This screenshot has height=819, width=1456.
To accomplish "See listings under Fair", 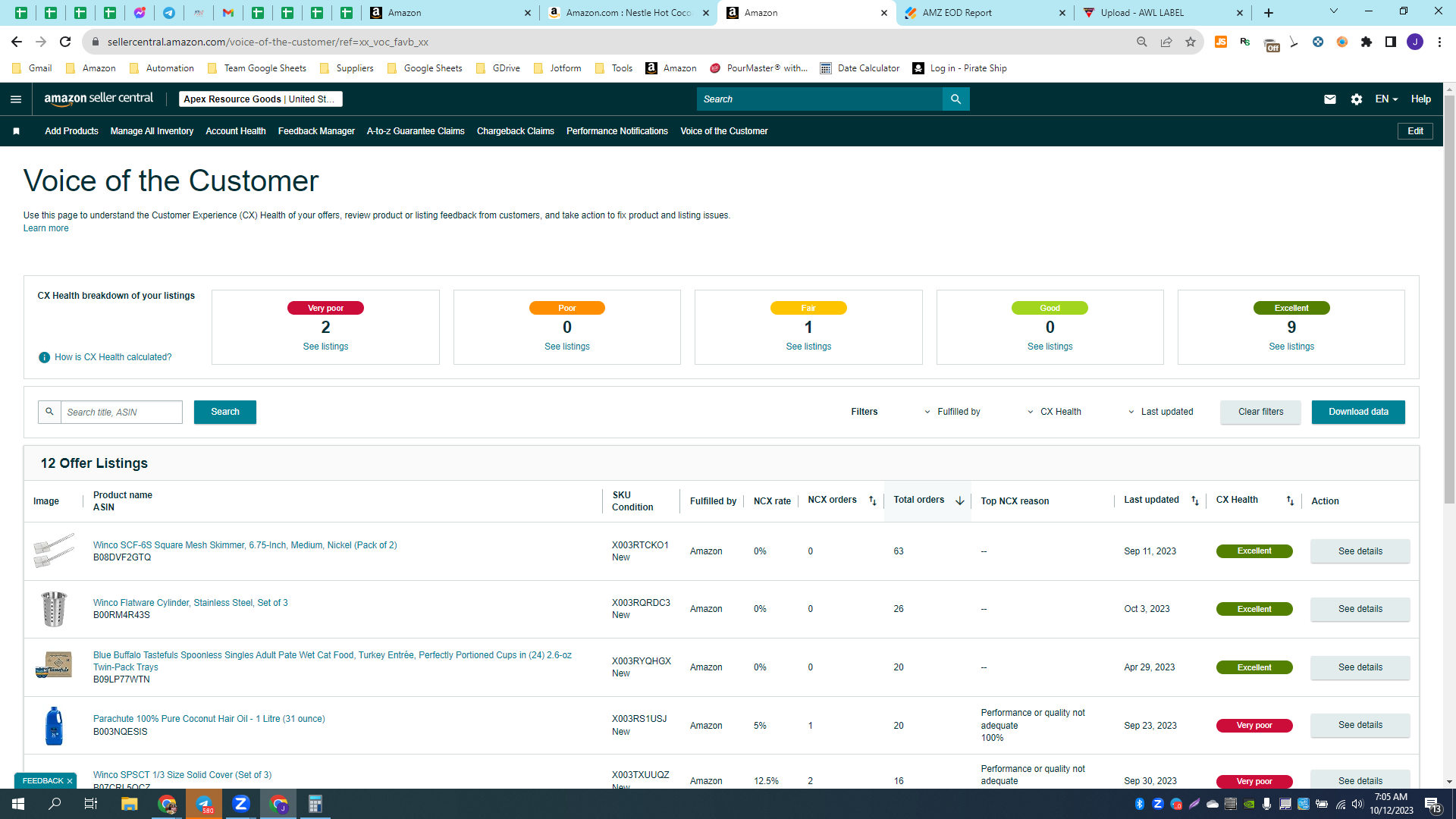I will 808,347.
